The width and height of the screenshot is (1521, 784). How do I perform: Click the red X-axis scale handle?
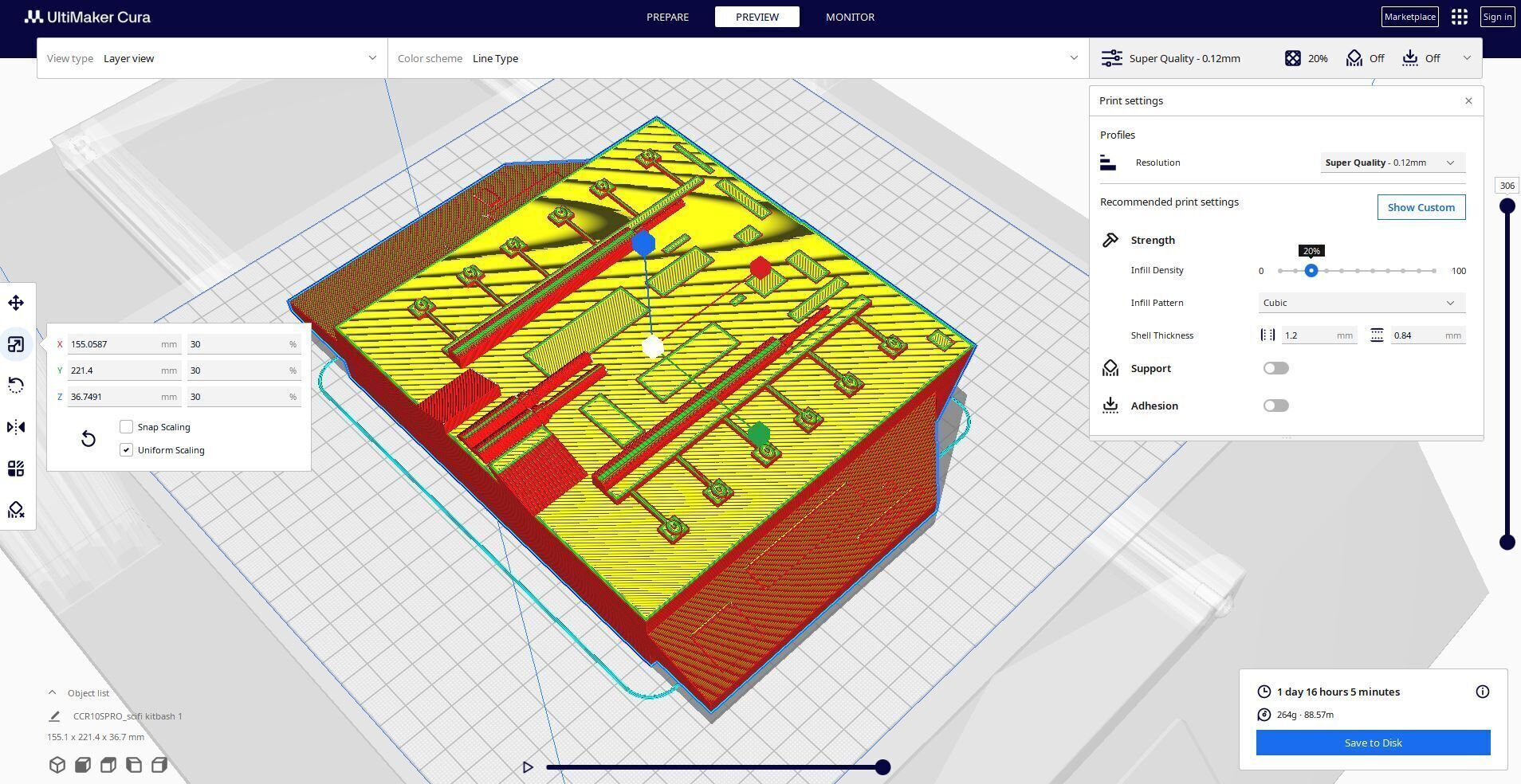coord(760,268)
